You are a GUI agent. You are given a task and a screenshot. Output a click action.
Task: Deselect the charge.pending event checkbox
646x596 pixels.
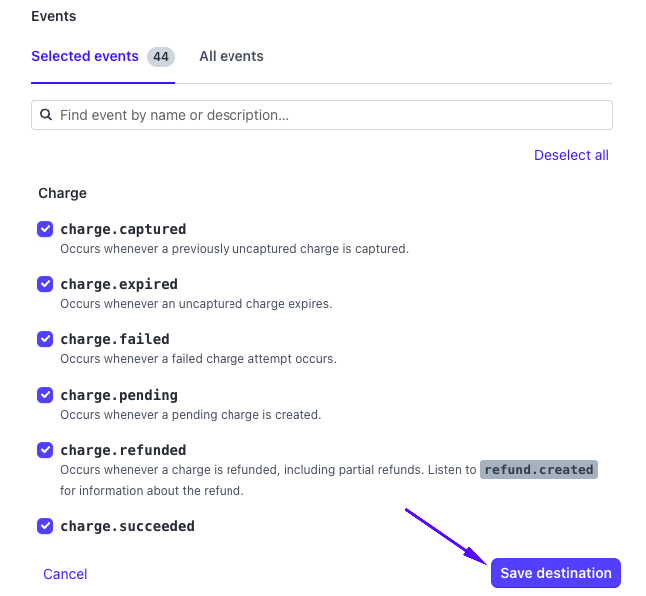pos(45,395)
